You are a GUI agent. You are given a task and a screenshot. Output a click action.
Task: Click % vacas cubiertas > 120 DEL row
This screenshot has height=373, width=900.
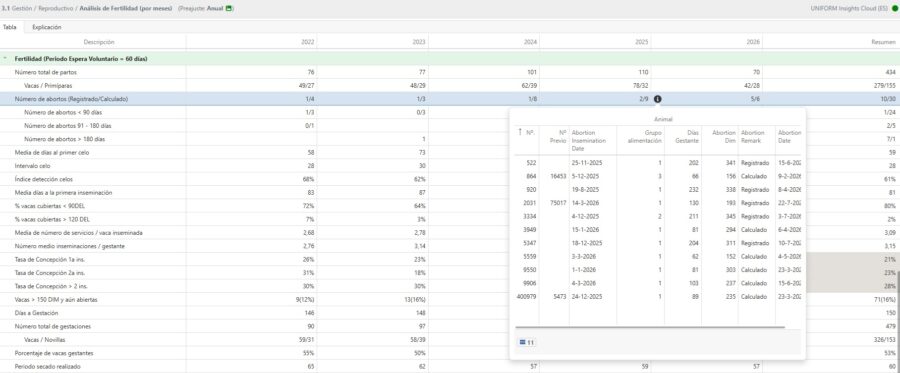click(52, 219)
